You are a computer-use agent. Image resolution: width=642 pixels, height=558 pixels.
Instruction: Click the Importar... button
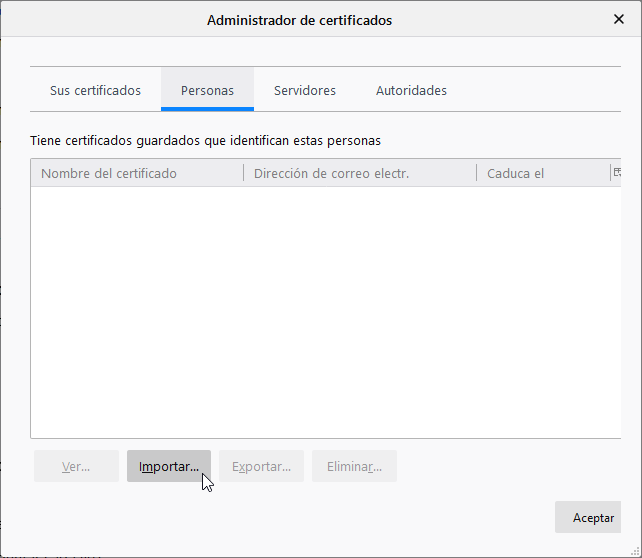point(169,466)
